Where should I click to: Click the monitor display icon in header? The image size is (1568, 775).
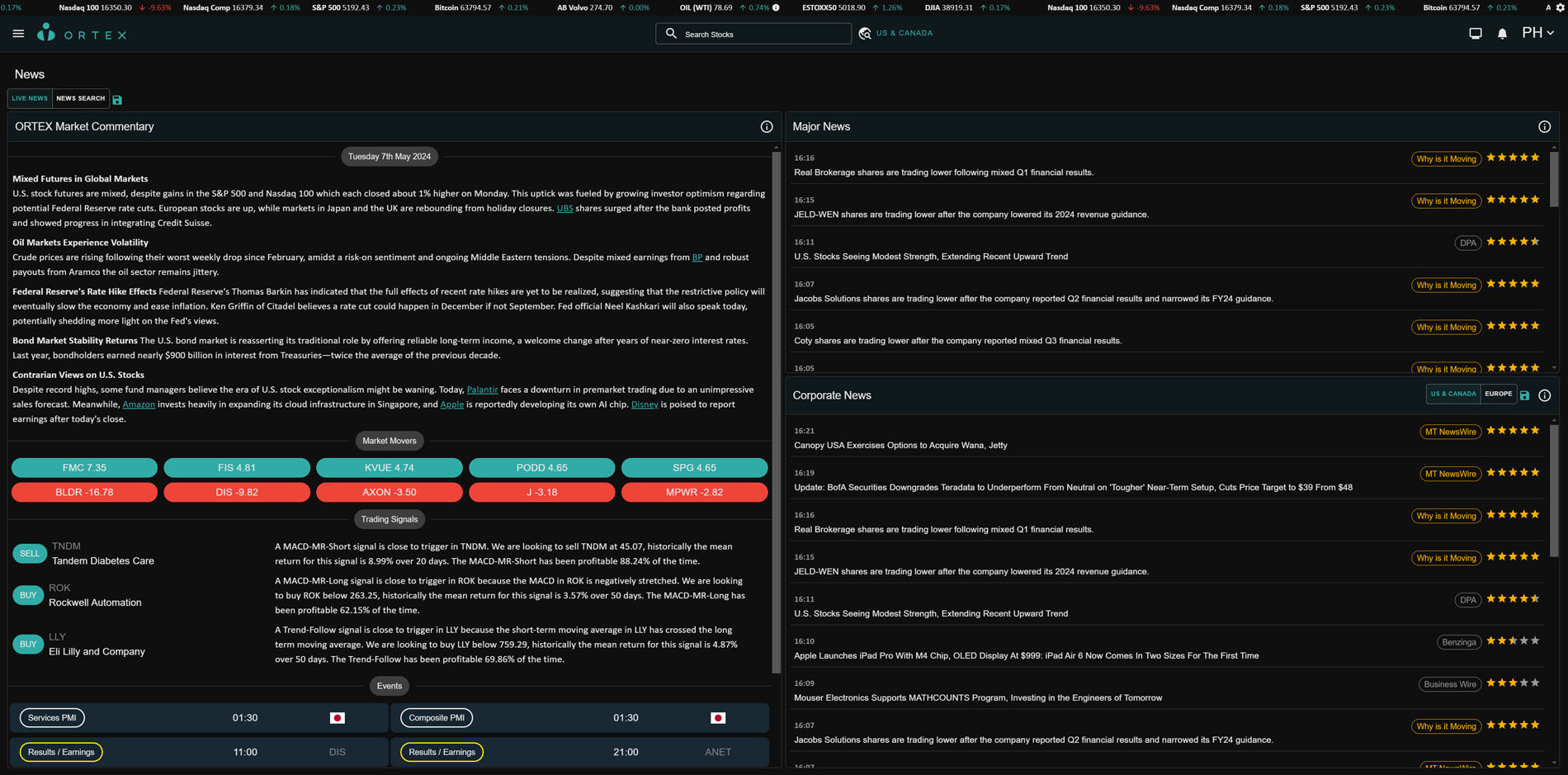tap(1475, 34)
